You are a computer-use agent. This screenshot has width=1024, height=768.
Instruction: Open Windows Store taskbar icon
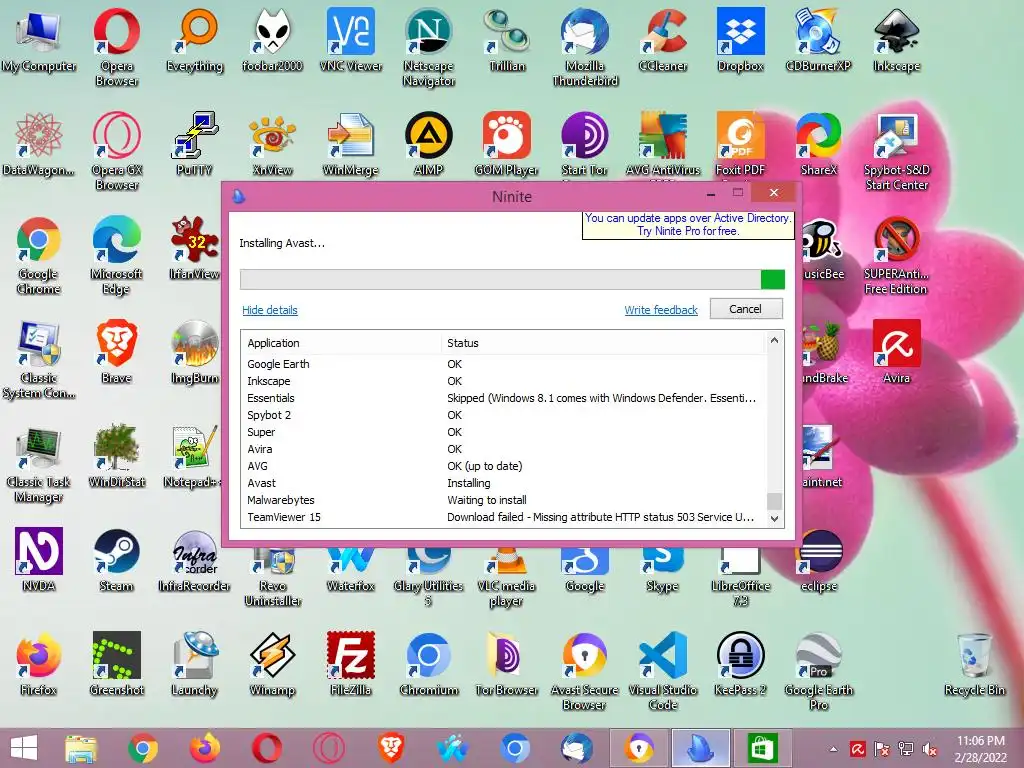point(762,748)
